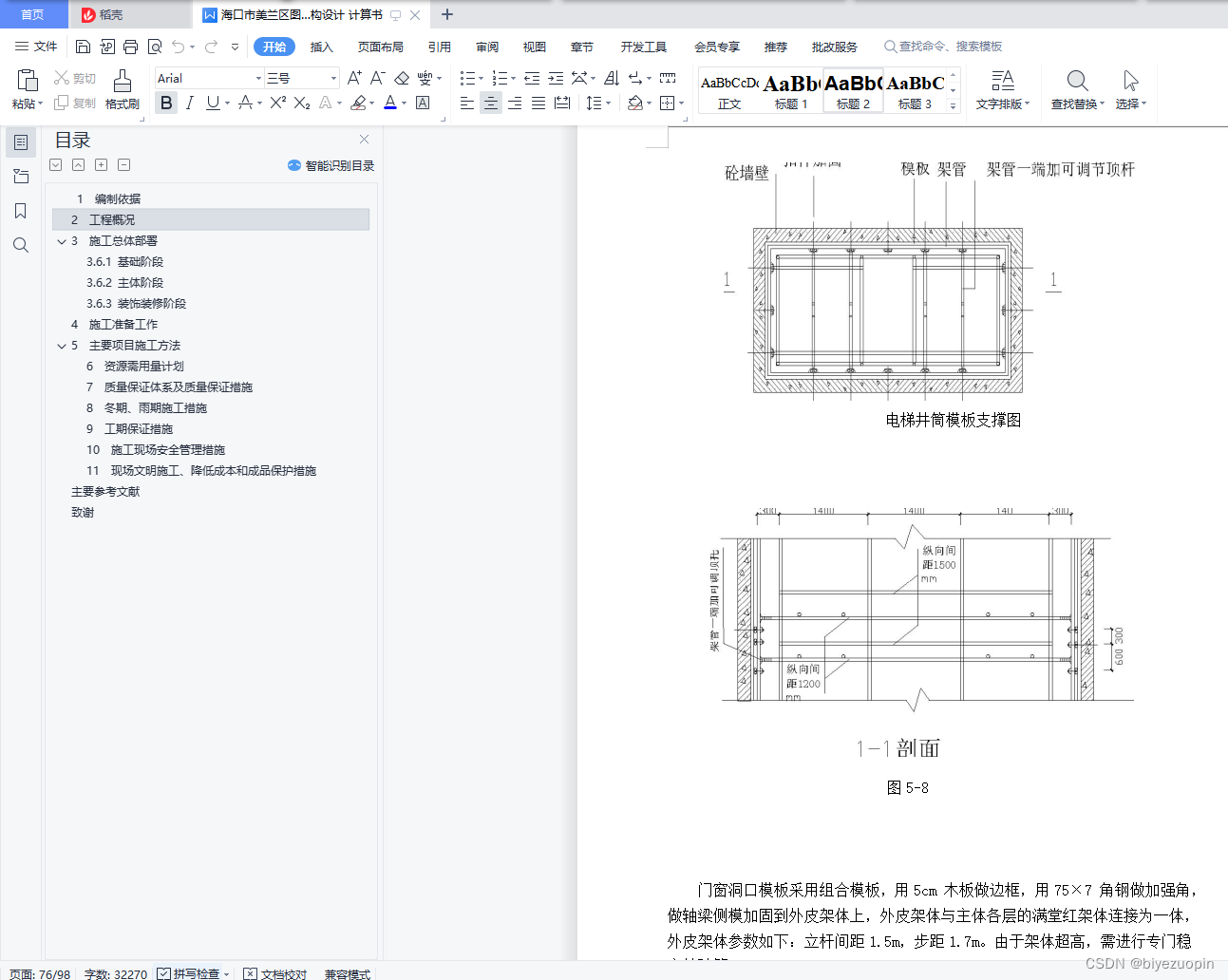Screen dimensions: 1228x980
Task: Toggle show/hide paragraph marks tool
Action: click(634, 78)
